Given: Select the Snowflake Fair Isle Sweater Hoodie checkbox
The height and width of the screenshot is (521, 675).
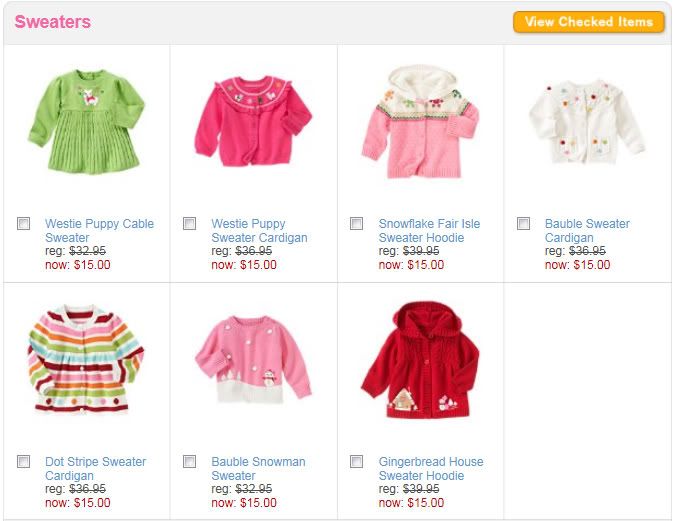Looking at the screenshot, I should coord(357,224).
